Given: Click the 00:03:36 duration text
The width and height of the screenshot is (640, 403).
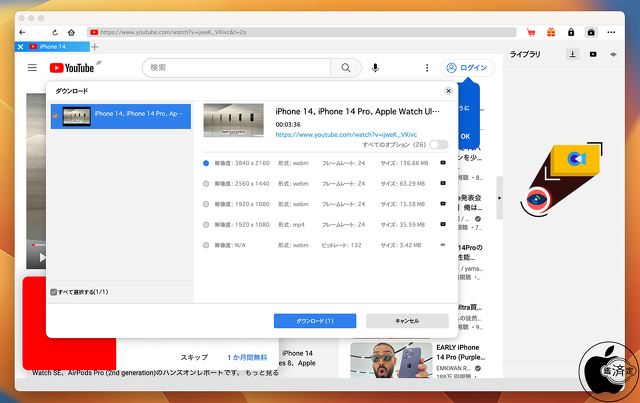Looking at the screenshot, I should [x=288, y=125].
